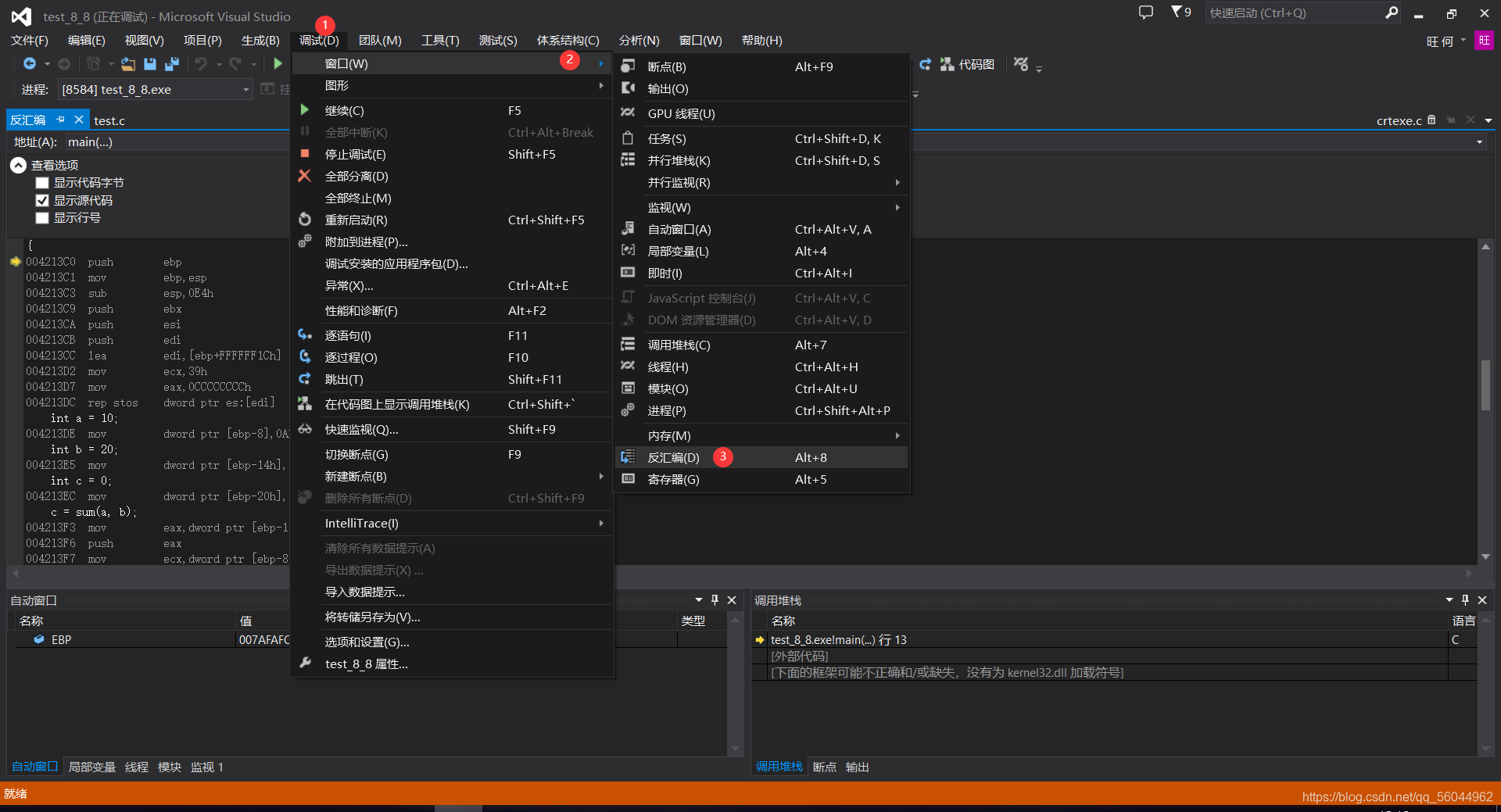Open the File menu in menu bar
This screenshot has width=1501, height=812.
point(30,40)
